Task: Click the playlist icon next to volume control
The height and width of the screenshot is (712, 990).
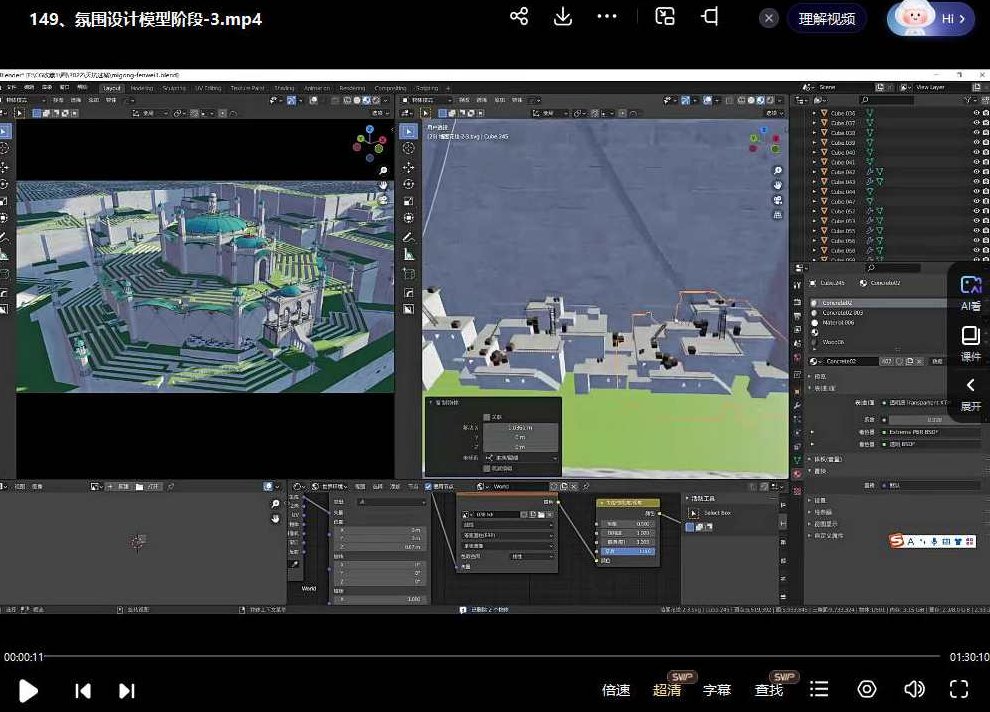Action: (819, 689)
